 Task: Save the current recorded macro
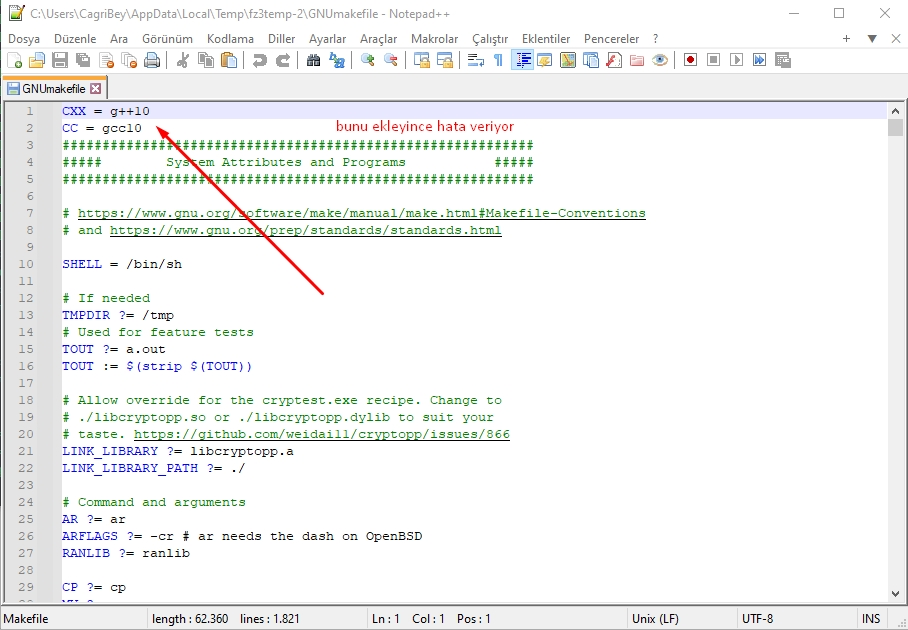coord(782,60)
